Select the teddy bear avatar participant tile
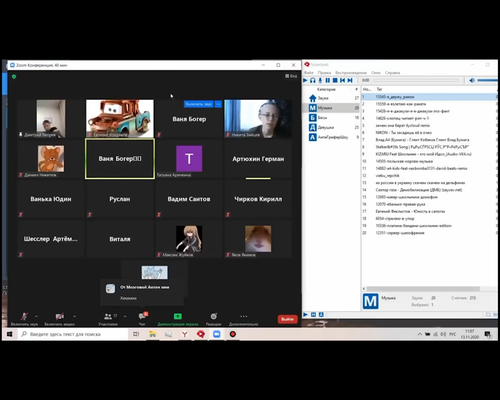500x400 pixels. 51,159
